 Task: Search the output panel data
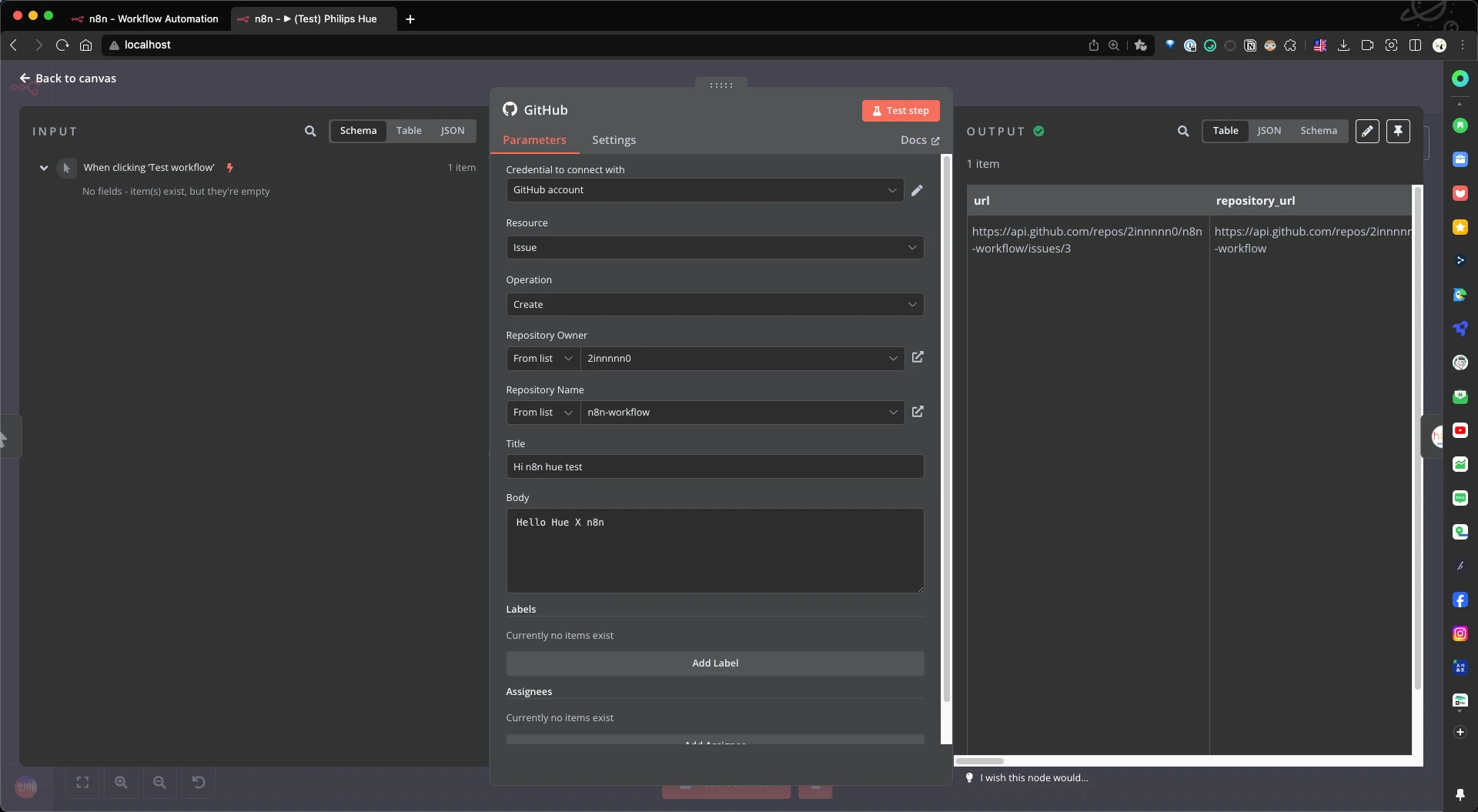(x=1183, y=131)
